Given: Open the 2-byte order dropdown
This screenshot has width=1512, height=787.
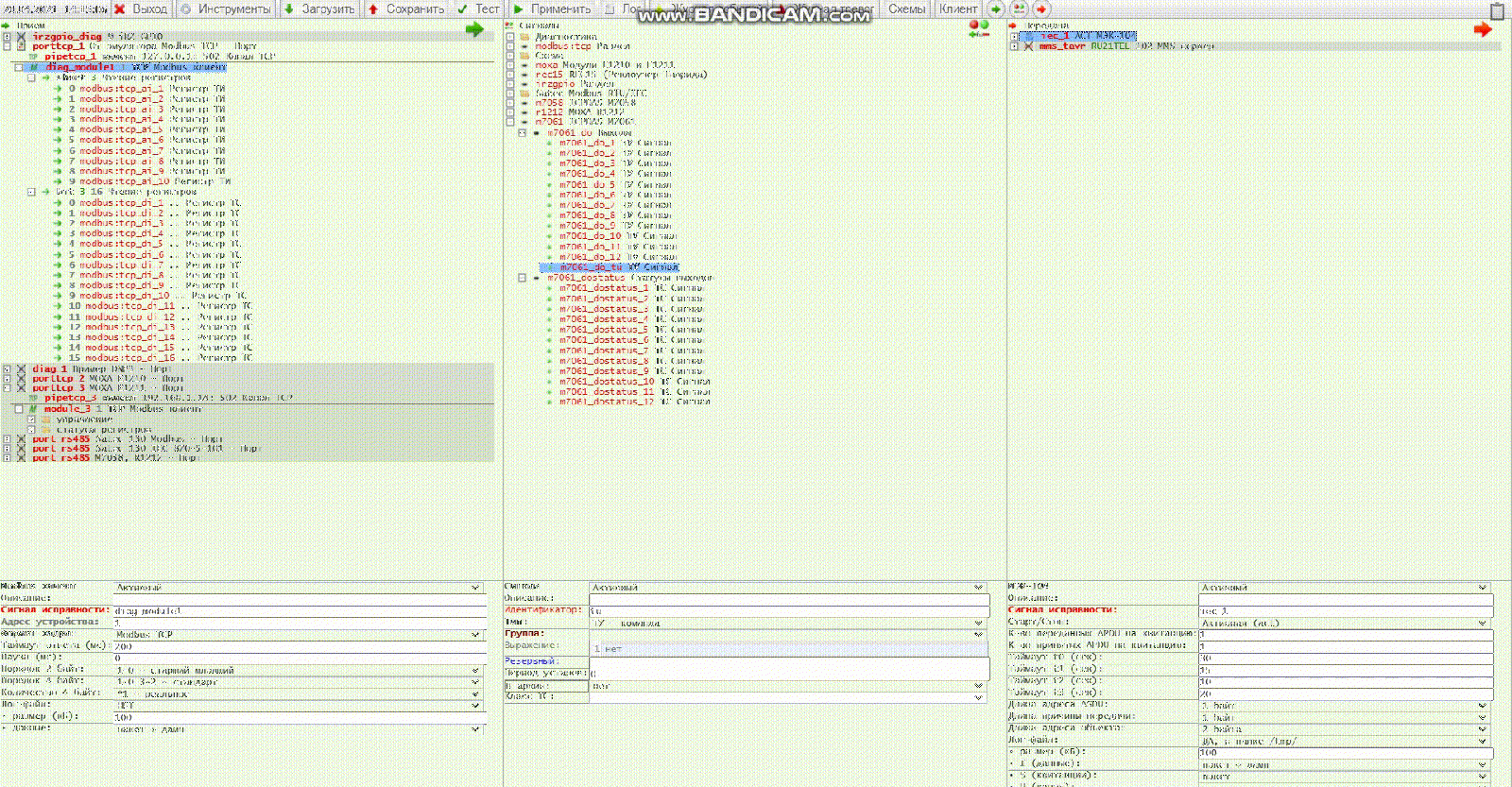Looking at the screenshot, I should 299,670.
